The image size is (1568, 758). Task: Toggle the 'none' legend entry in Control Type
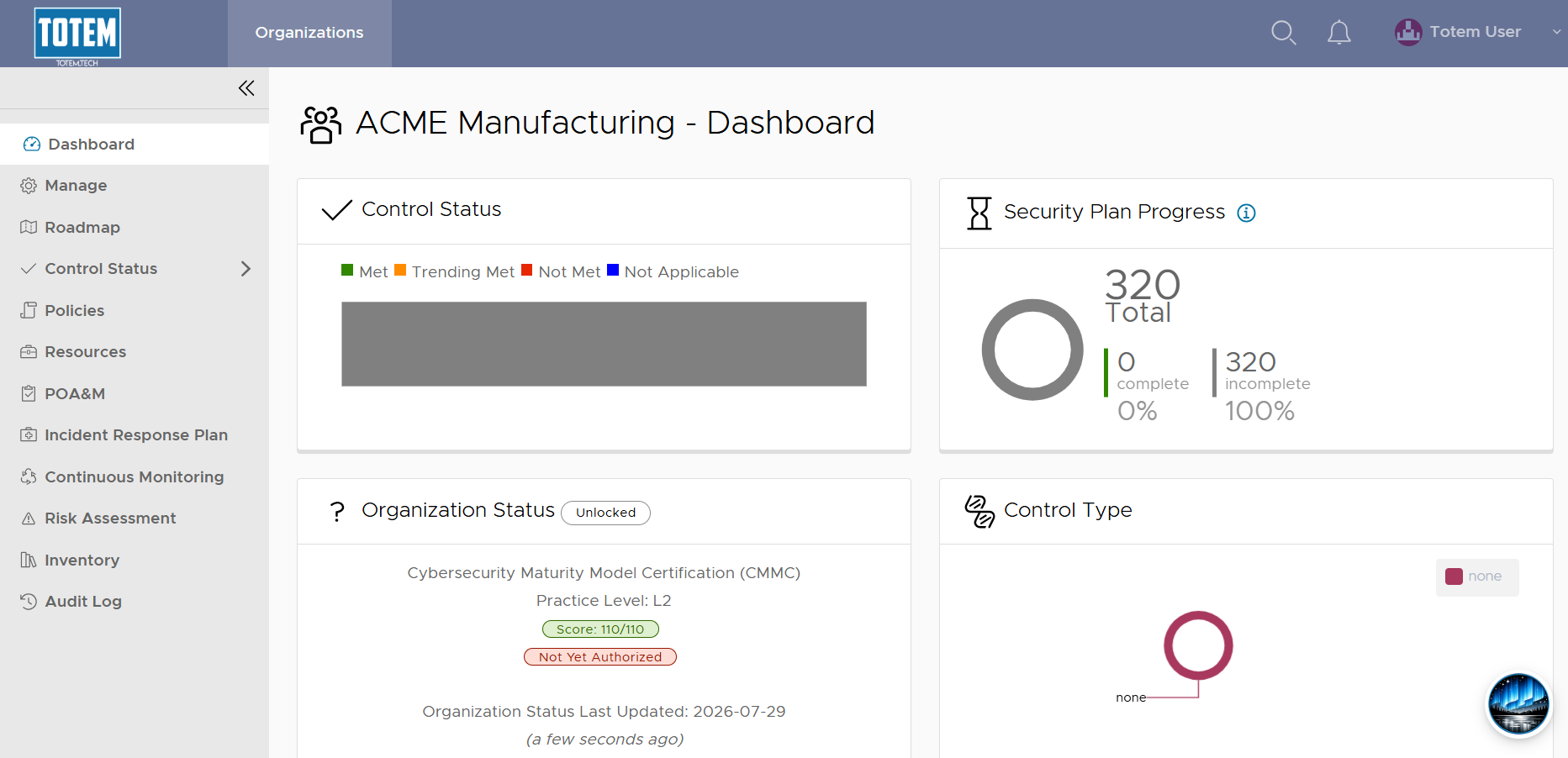(1476, 576)
